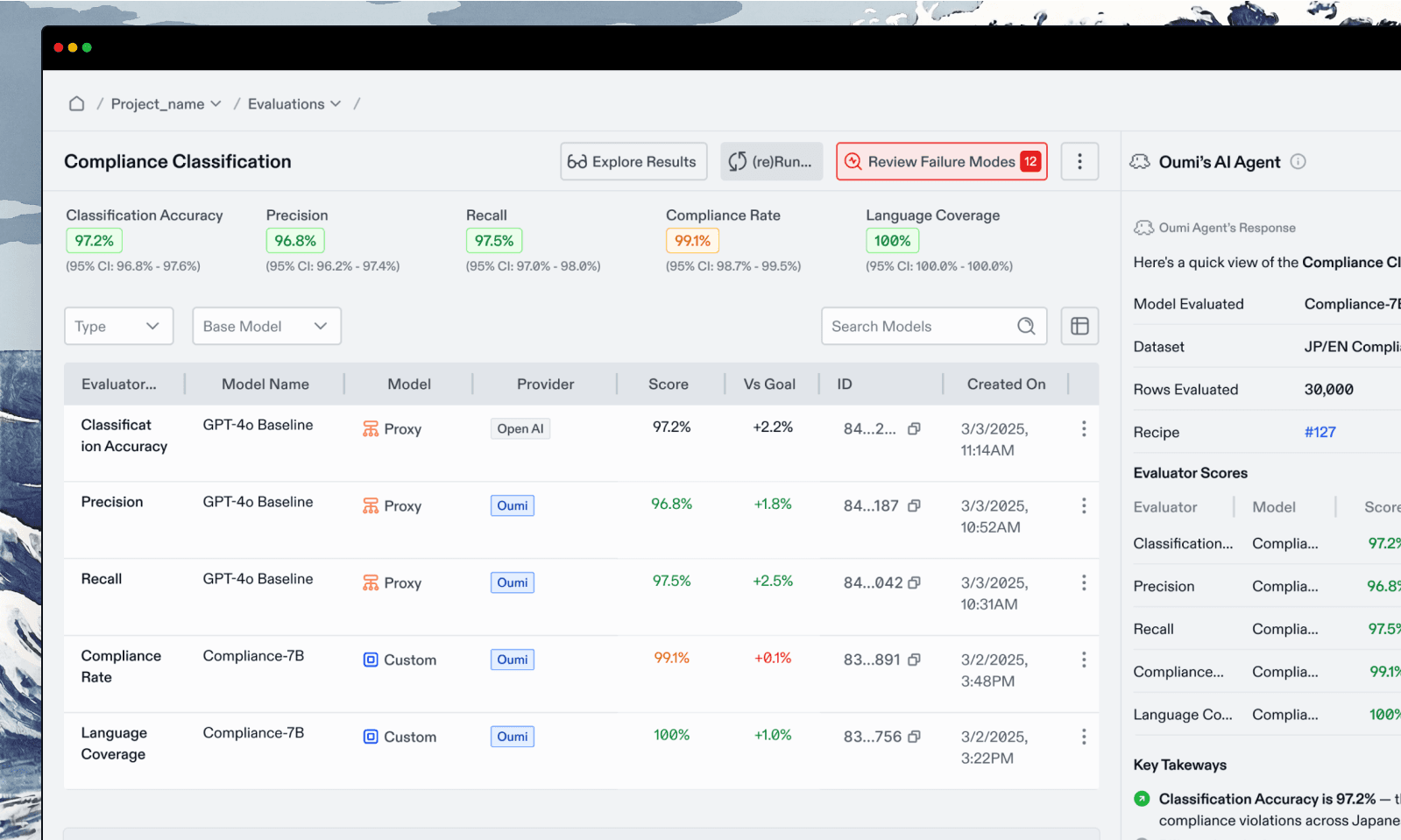
Task: Expand the Base Model filter dropdown
Action: 266,326
